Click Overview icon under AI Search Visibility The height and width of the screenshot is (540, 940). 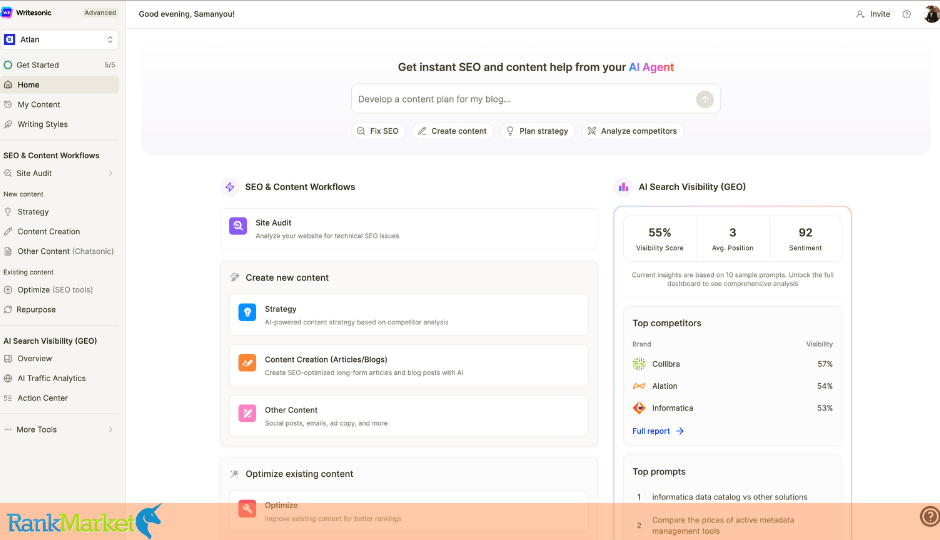pyautogui.click(x=8, y=358)
